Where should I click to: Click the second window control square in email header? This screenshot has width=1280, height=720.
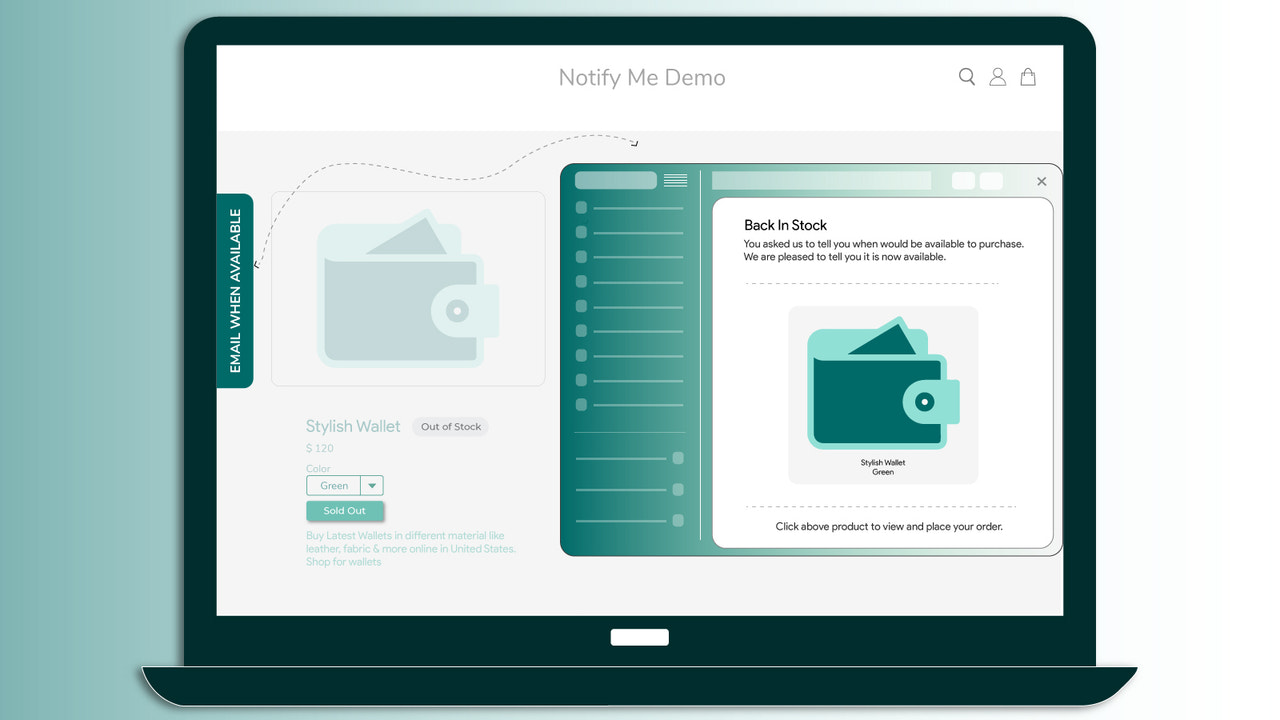click(x=991, y=180)
